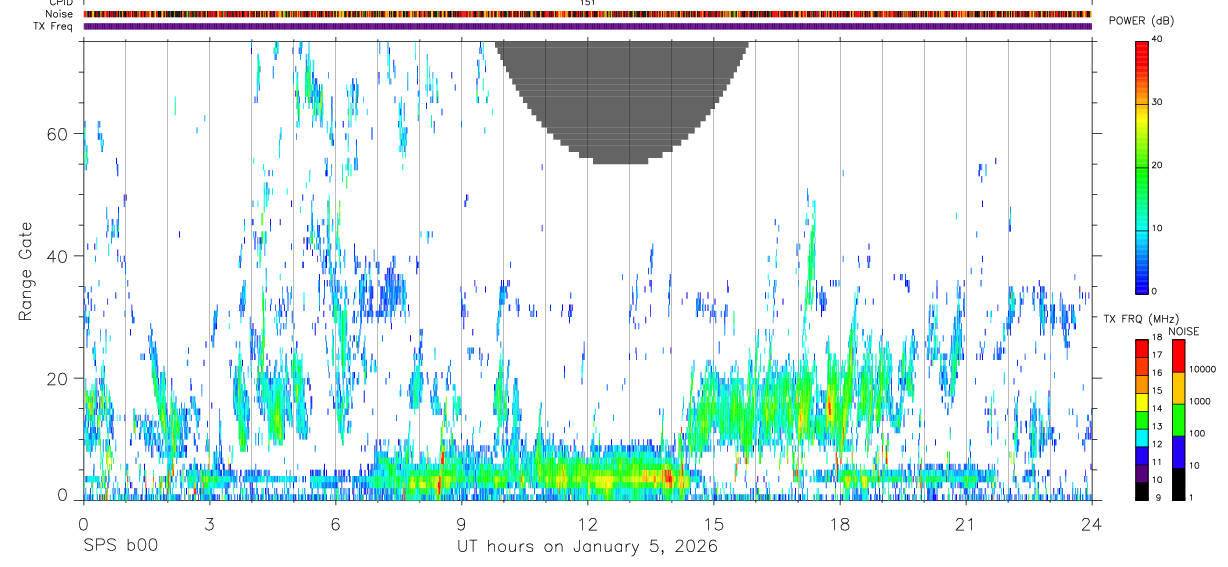Click the 20 tick on POWER scale
Viewport: 1228px width, 567px height.
coord(1158,165)
